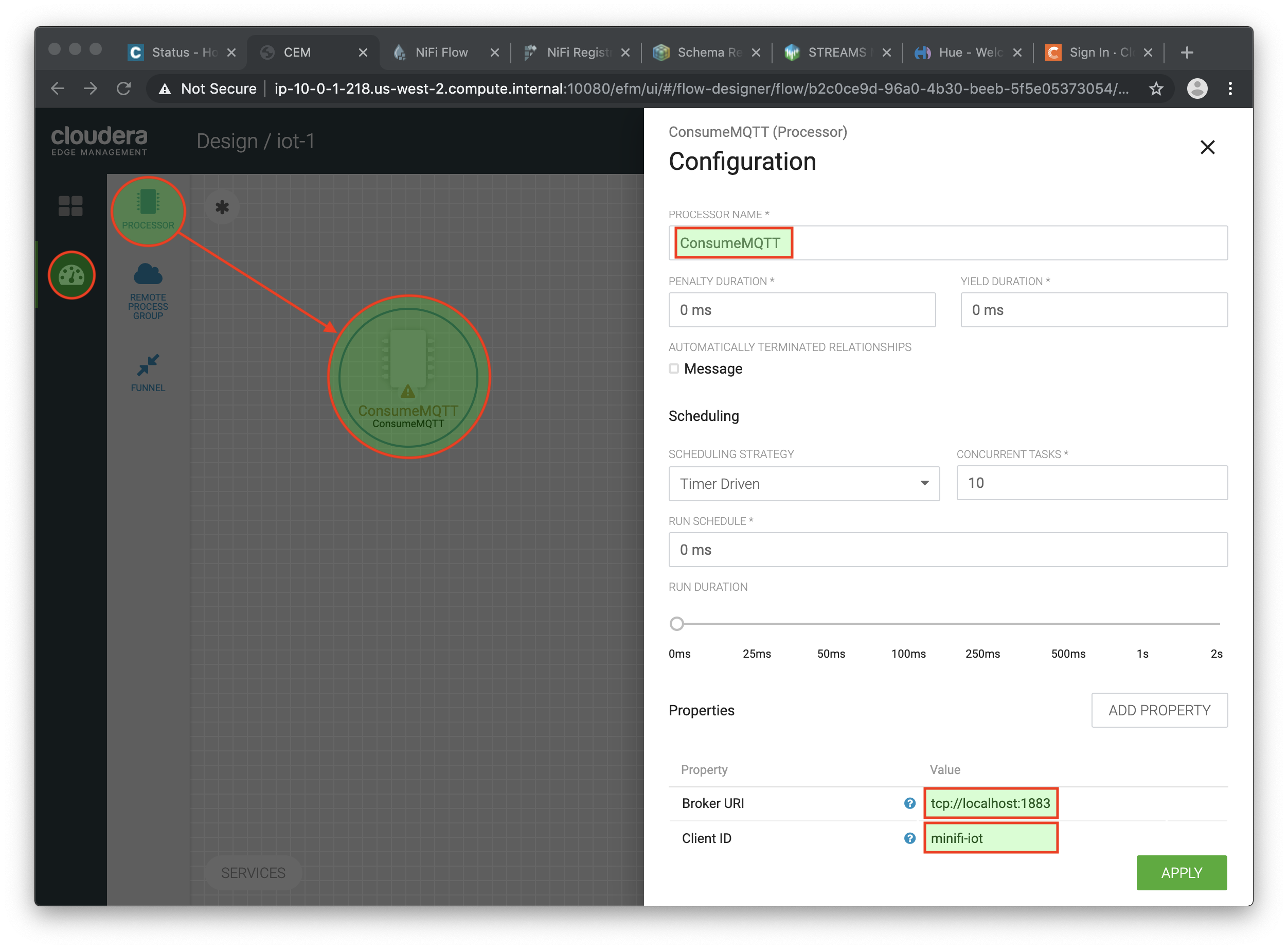The width and height of the screenshot is (1288, 949).
Task: Open the dashboard grid view icon
Action: [70, 206]
